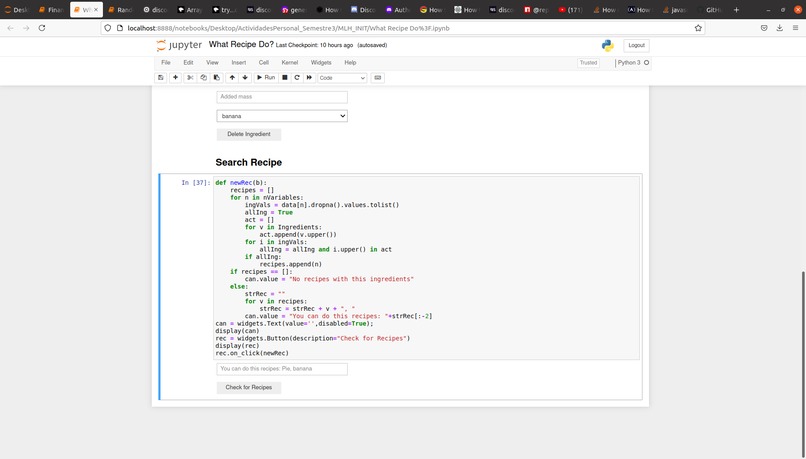Restart kernel and run all cells
This screenshot has width=806, height=459.
tap(309, 78)
